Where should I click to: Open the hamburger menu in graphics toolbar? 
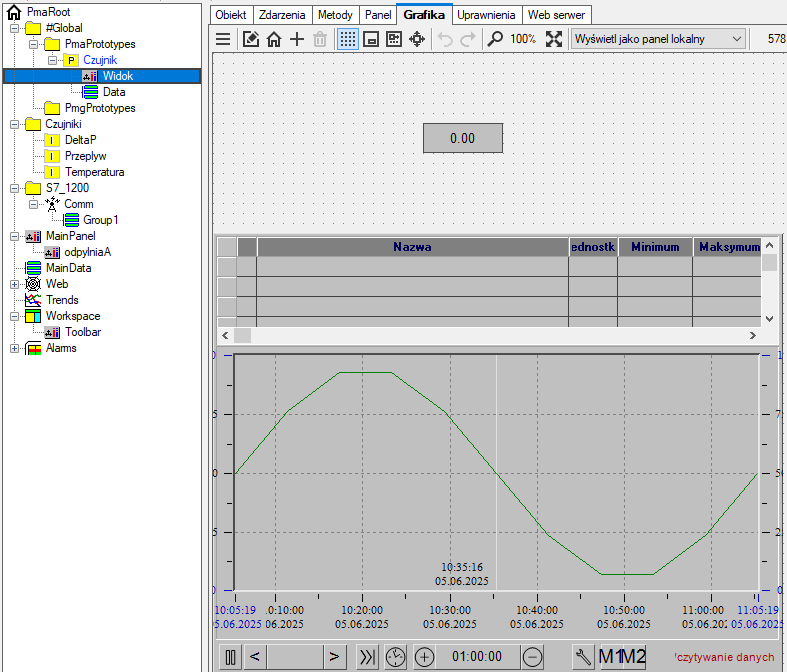coord(223,39)
